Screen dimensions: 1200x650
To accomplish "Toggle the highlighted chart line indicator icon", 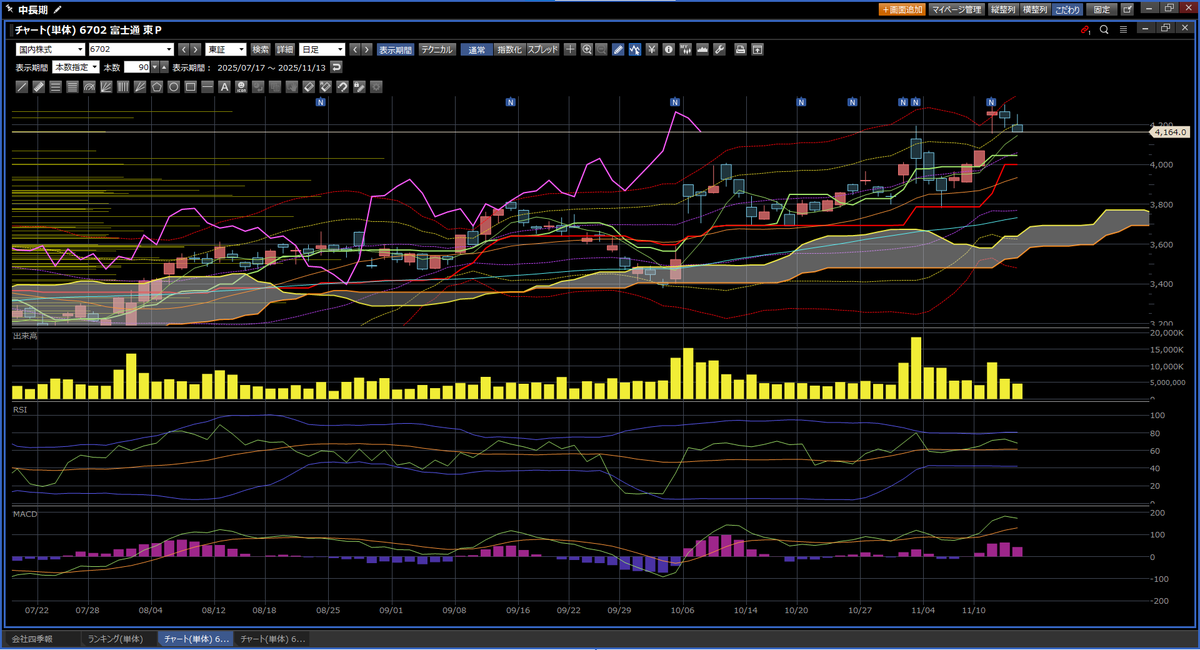I will [635, 49].
